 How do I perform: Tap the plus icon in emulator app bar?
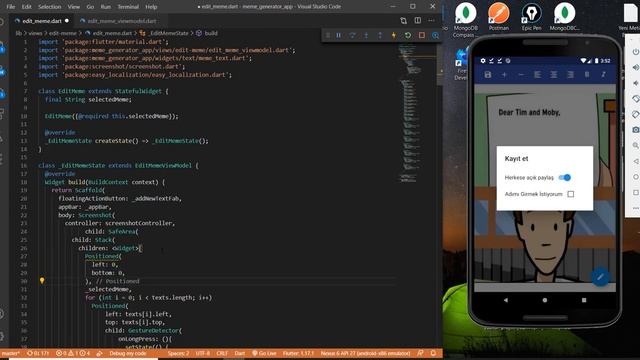[x=504, y=75]
